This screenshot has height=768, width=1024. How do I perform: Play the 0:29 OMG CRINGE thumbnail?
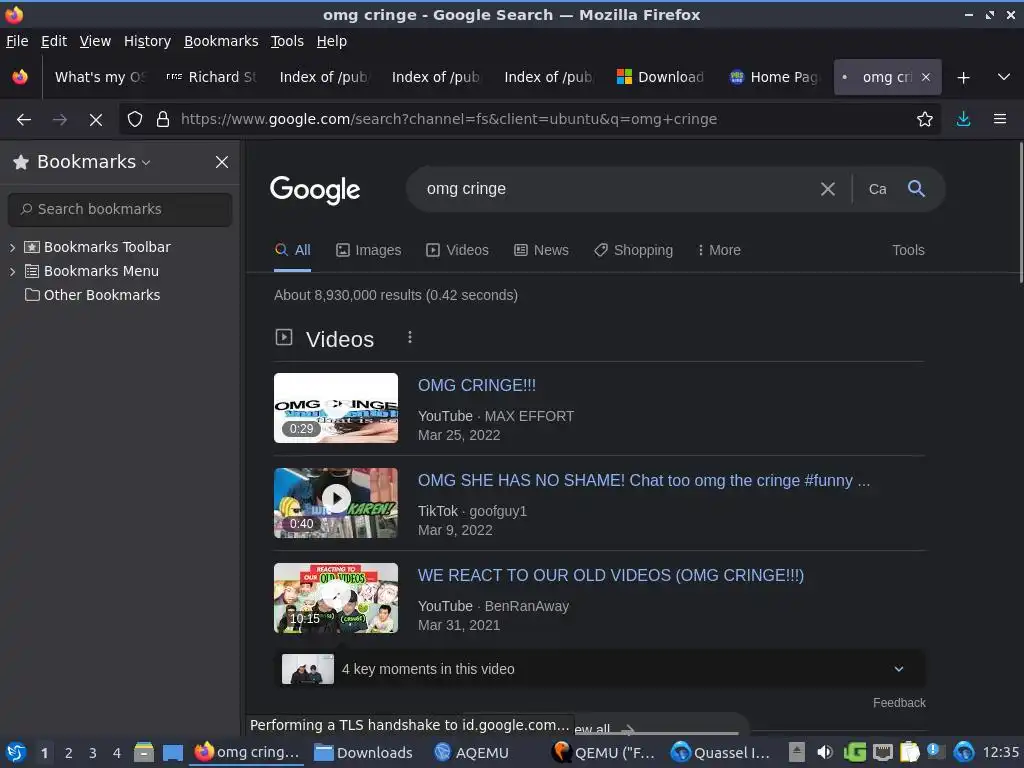pos(336,408)
